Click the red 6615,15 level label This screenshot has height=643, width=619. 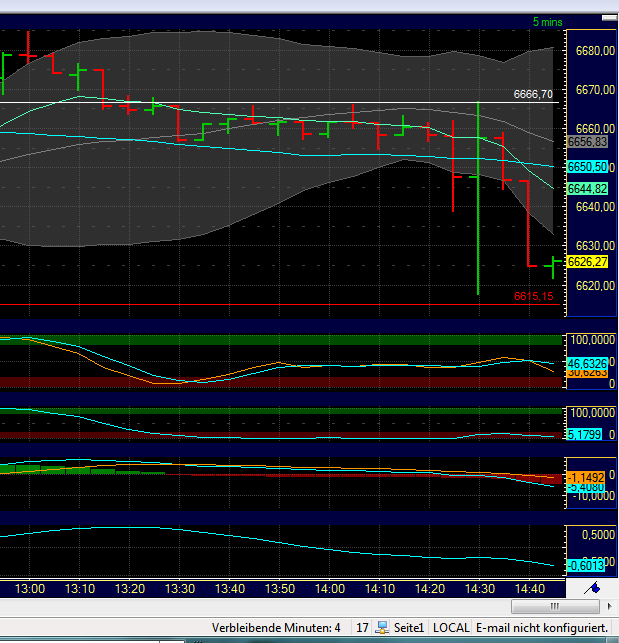point(533,296)
